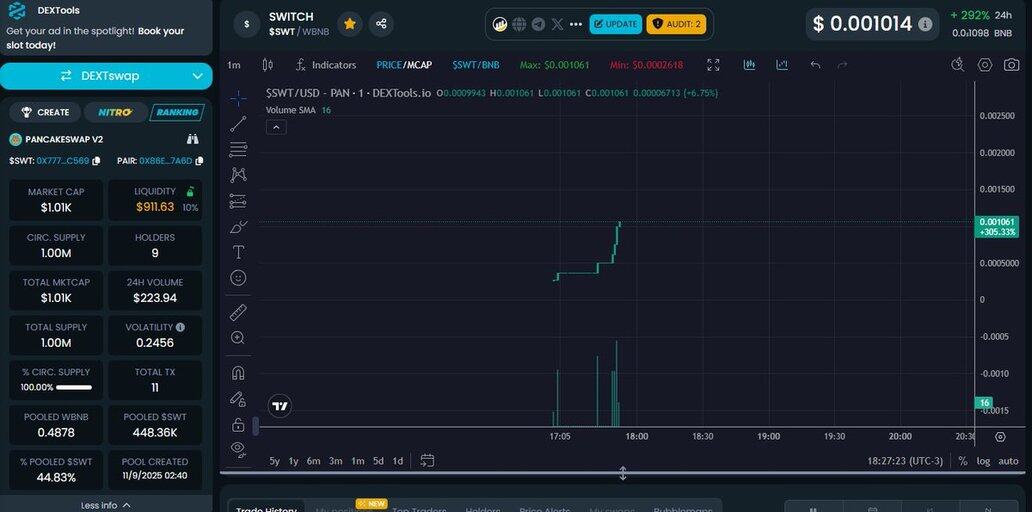Screen dimensions: 1032x512
Task: Click the blue UPDATE button
Action: (x=615, y=24)
